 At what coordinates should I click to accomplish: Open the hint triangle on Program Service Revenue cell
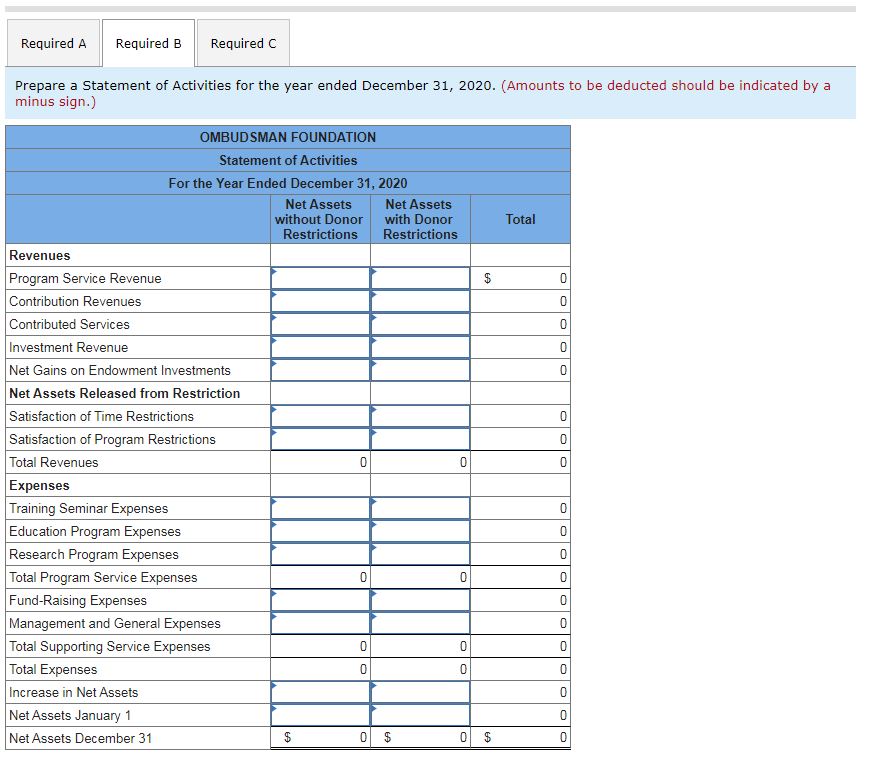point(273,272)
